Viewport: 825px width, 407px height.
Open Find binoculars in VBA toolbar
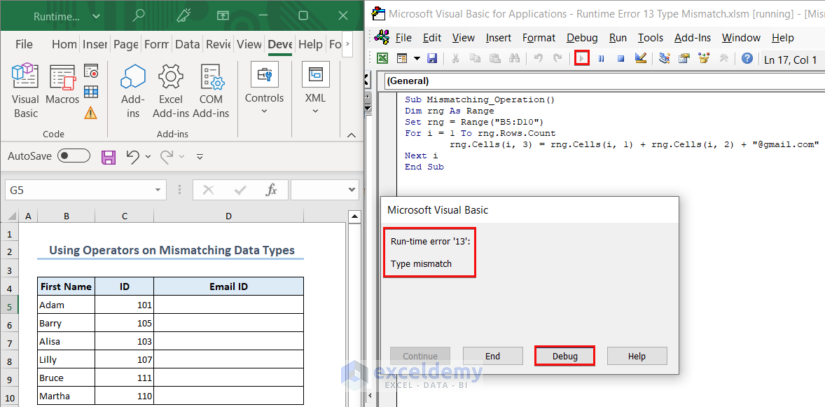pyautogui.click(x=514, y=58)
